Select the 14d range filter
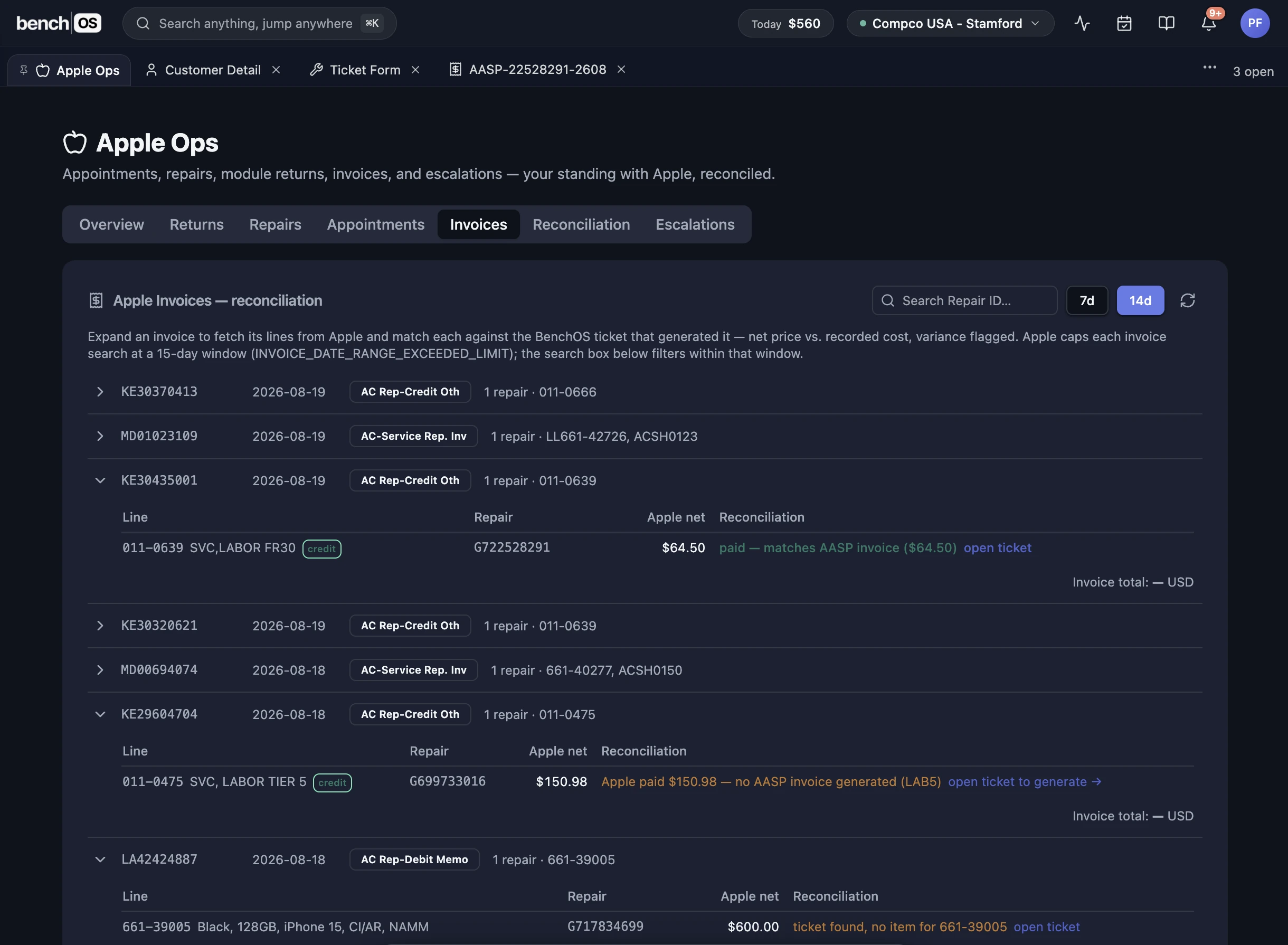This screenshot has height=945, width=1288. click(x=1140, y=300)
